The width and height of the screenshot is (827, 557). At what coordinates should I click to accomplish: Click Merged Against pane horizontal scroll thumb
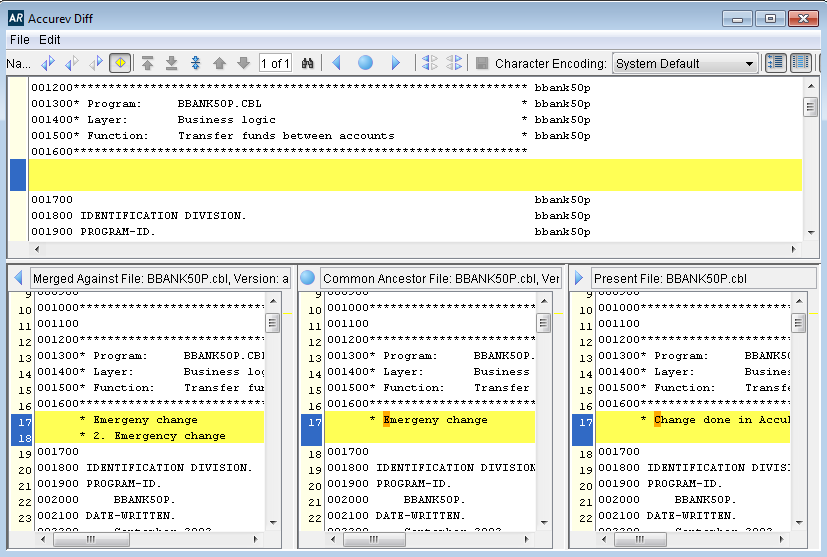point(91,539)
